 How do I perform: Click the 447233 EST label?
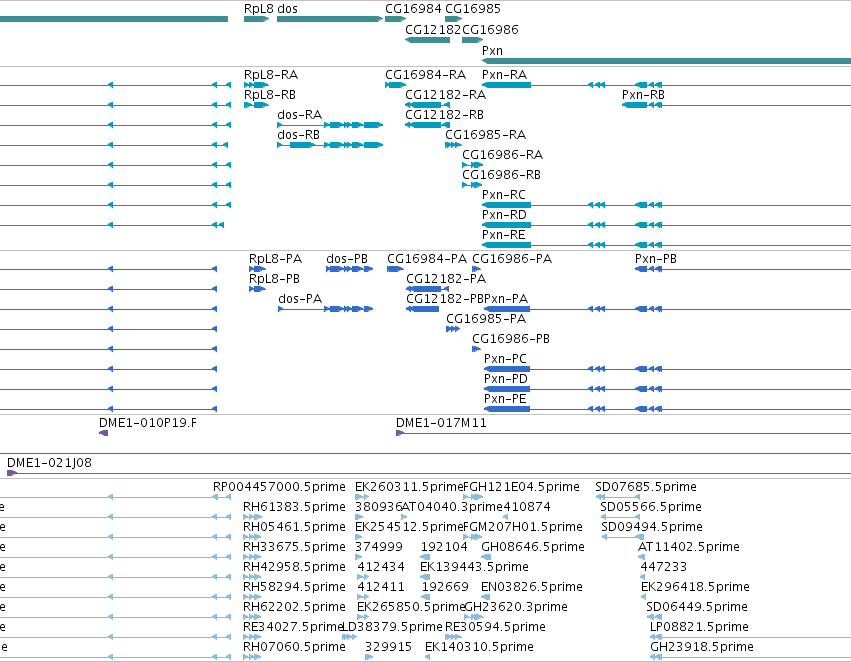click(664, 567)
